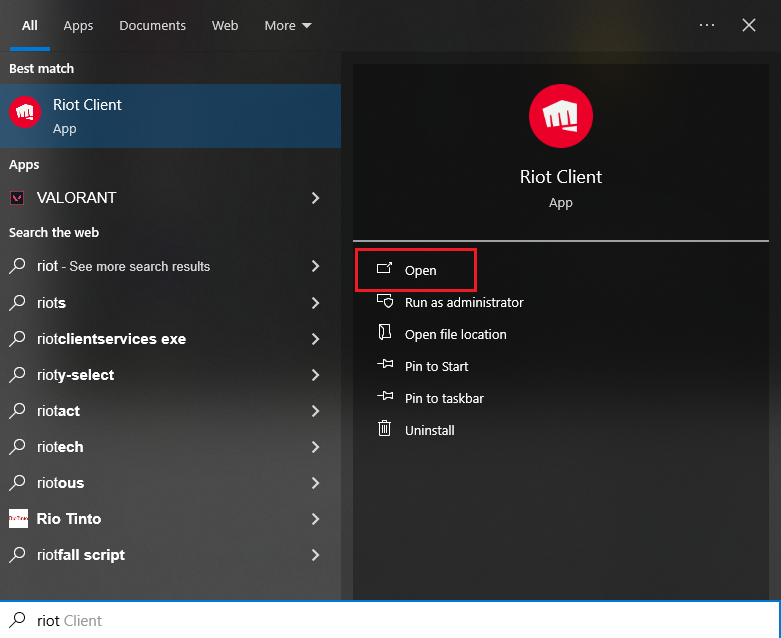
Task: Click the magnifier icon in the search box
Action: coord(17,620)
